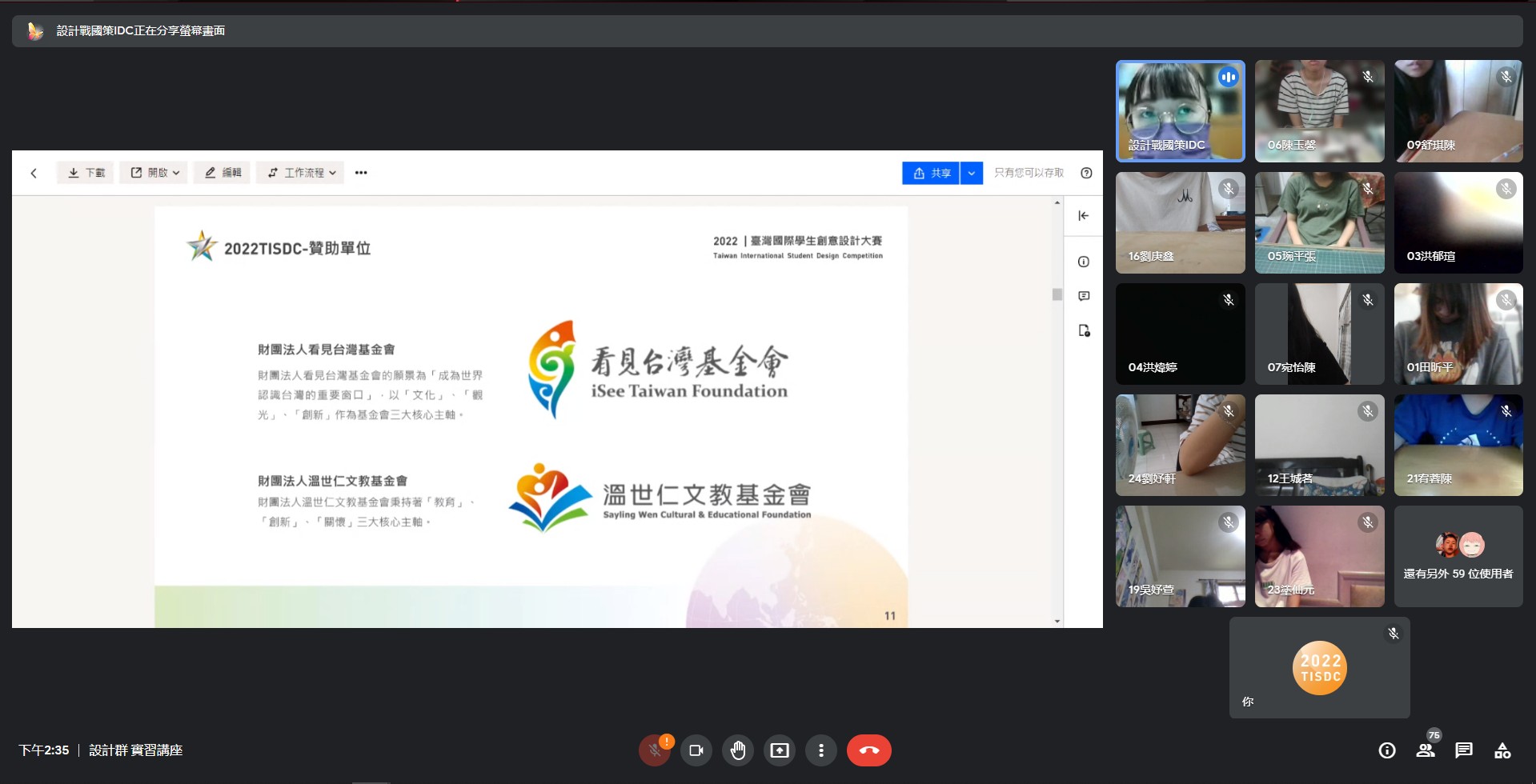Image resolution: width=1536 pixels, height=784 pixels.
Task: Raise your hand in the meeting
Action: coord(737,750)
